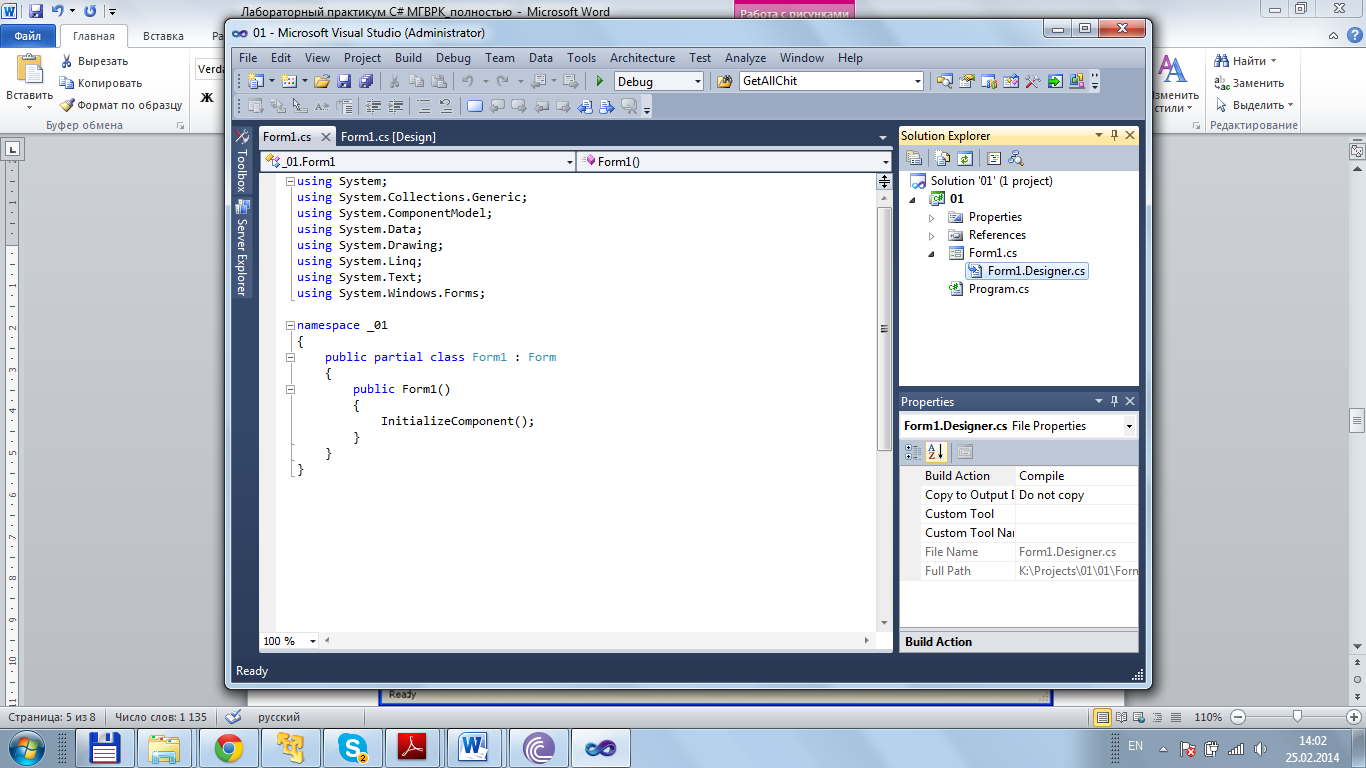Click View Code icon in Solution Explorer

[x=993, y=158]
